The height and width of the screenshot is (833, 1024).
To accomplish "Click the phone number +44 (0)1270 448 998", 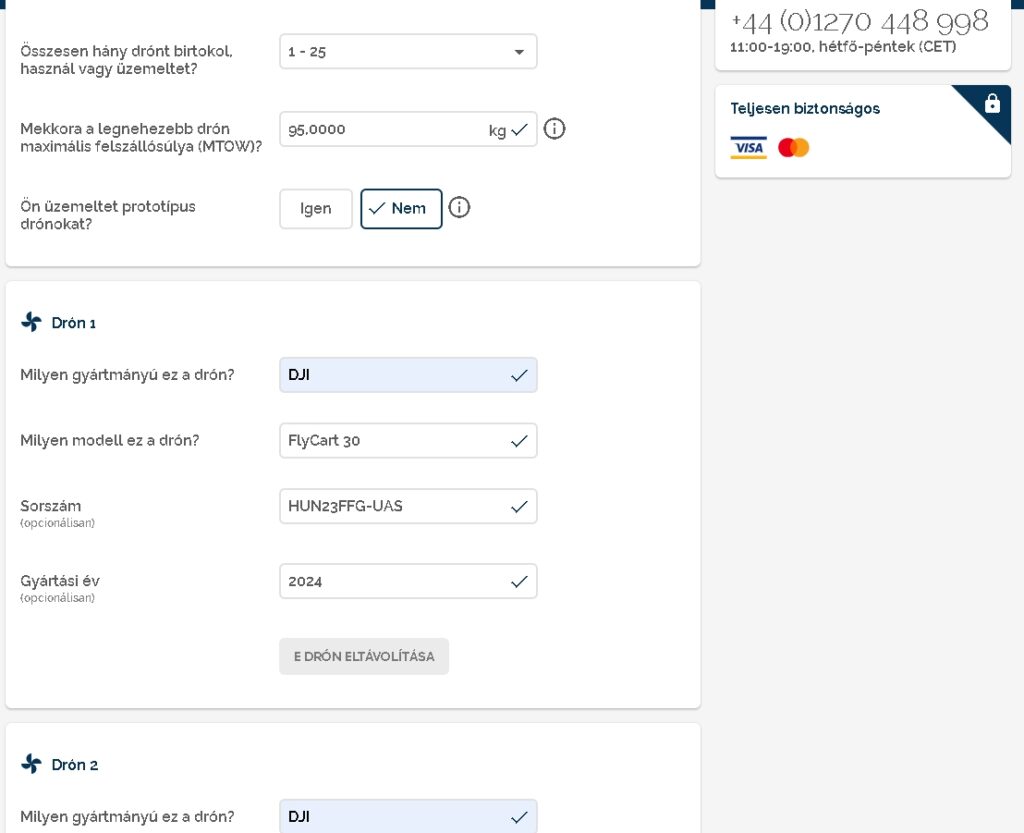I will (x=859, y=21).
